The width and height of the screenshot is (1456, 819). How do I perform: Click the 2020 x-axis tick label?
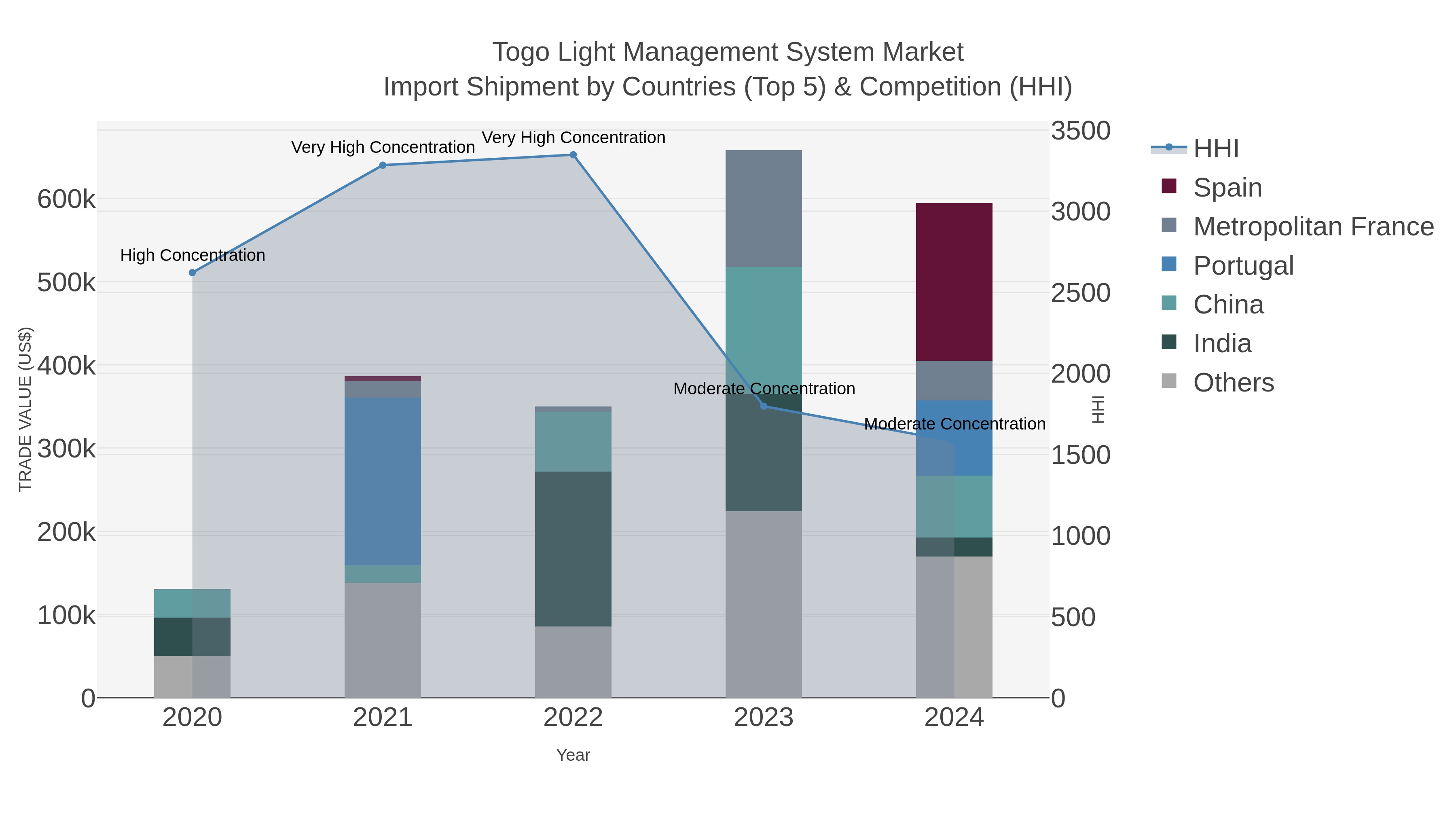(x=192, y=718)
